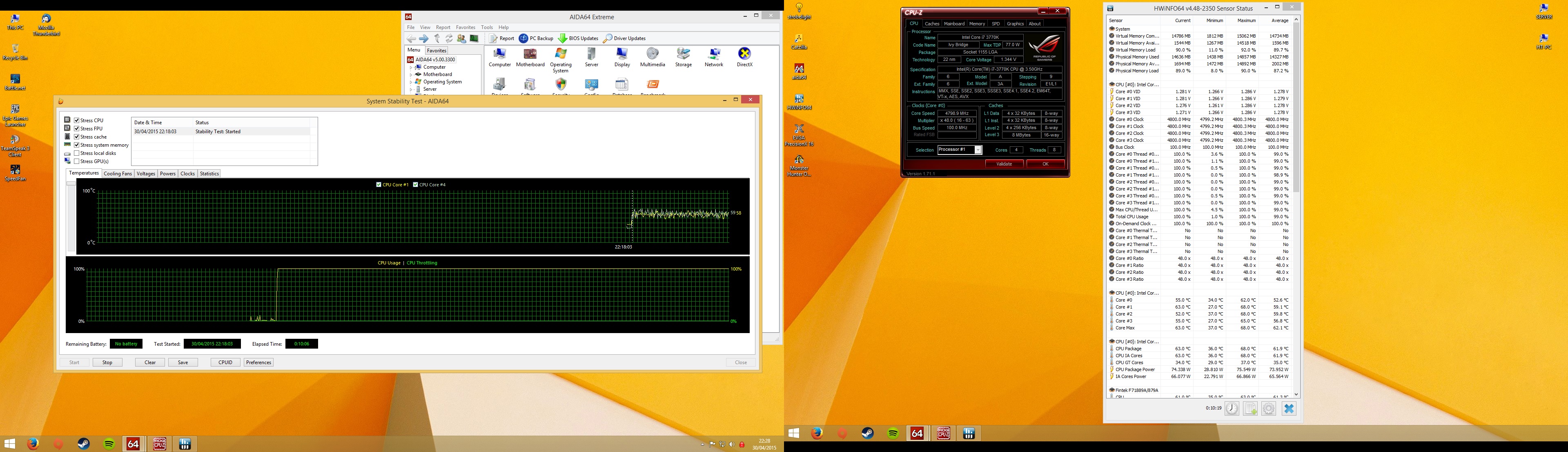Click the AIDA64 back navigation arrow
Image resolution: width=1568 pixels, height=452 pixels.
[x=412, y=38]
